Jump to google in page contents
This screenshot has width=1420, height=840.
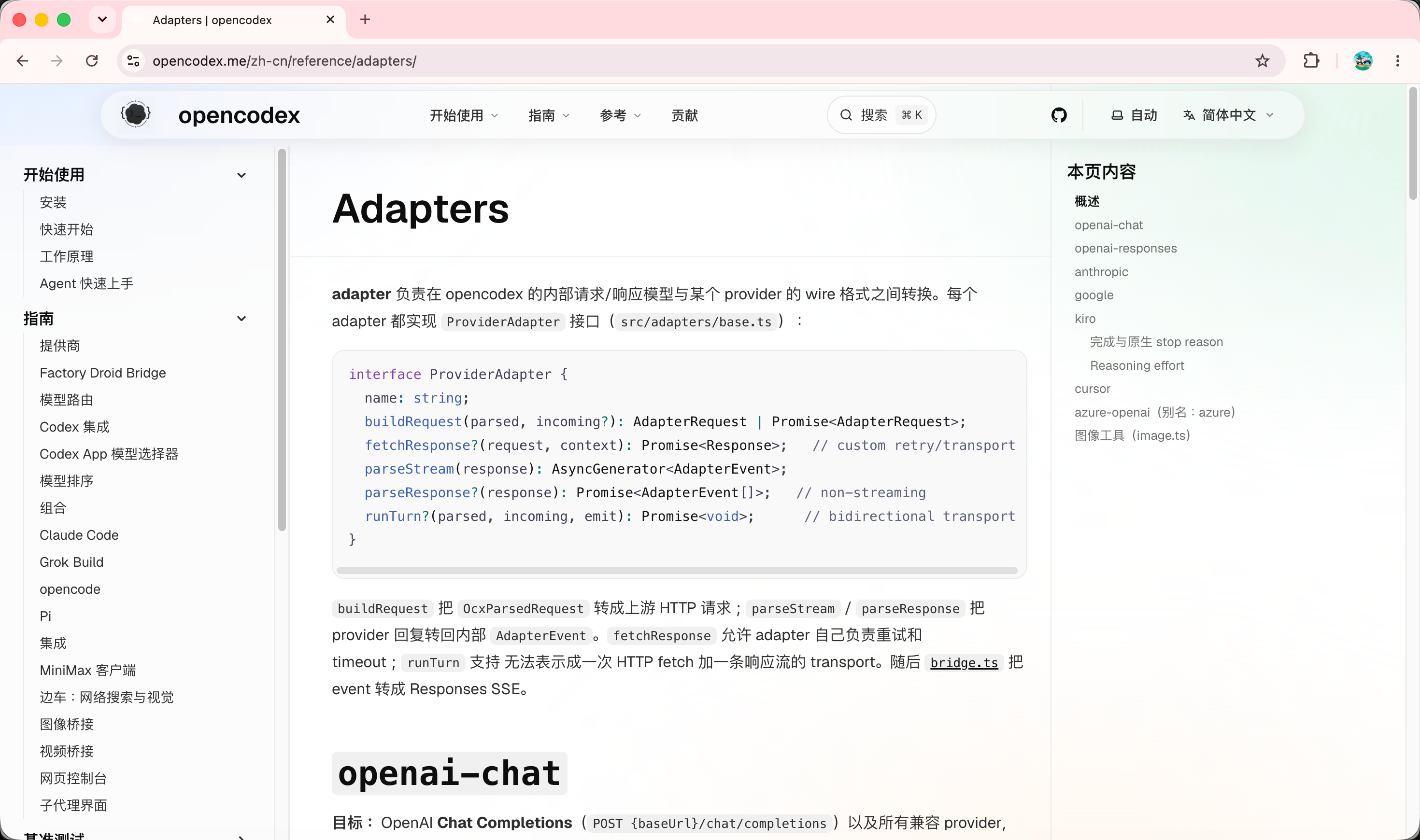pyautogui.click(x=1094, y=295)
